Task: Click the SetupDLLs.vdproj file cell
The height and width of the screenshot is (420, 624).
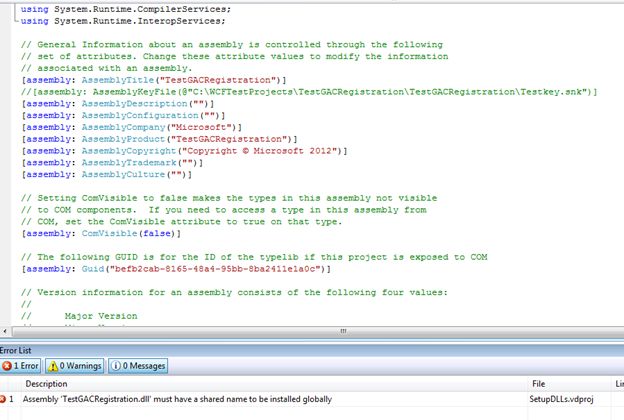Action: click(561, 399)
